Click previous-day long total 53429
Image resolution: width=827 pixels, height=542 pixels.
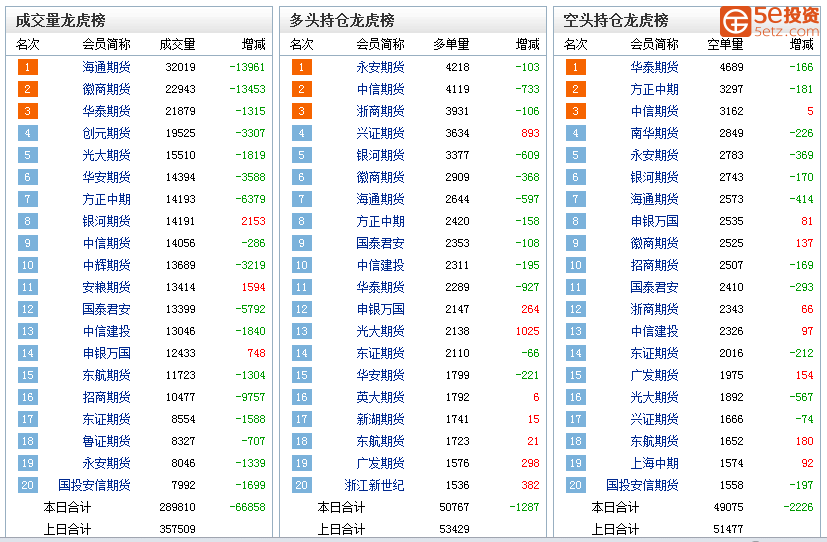454,529
